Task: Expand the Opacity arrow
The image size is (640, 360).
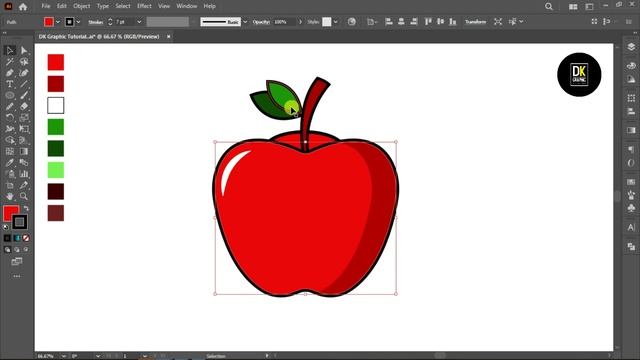Action: (x=300, y=22)
